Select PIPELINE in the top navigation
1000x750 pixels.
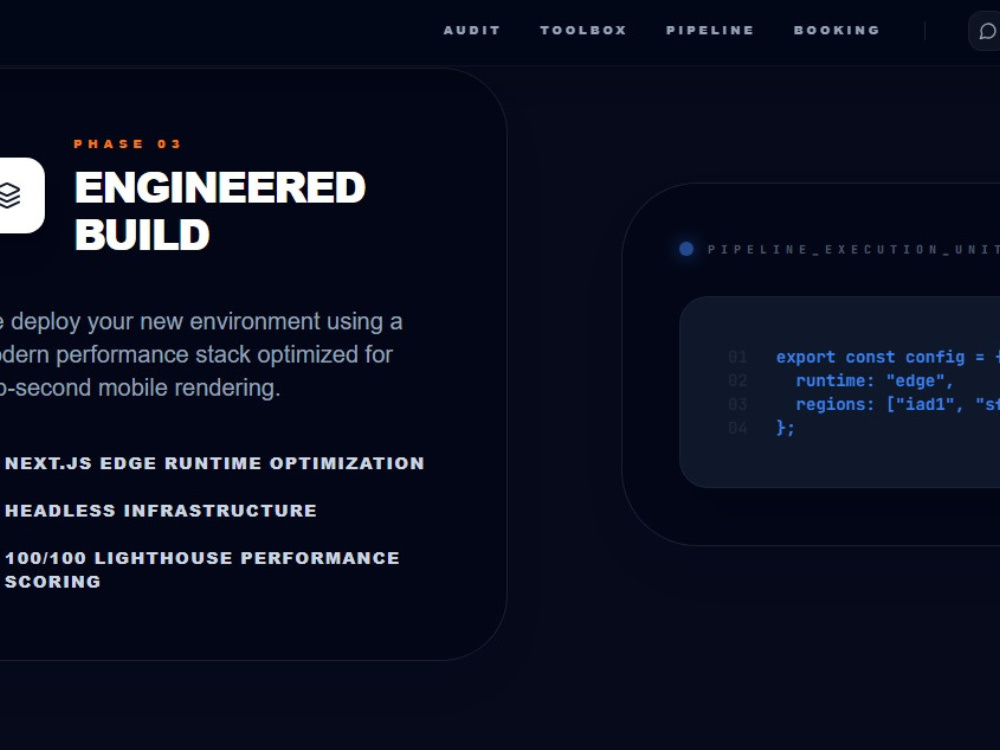click(710, 30)
